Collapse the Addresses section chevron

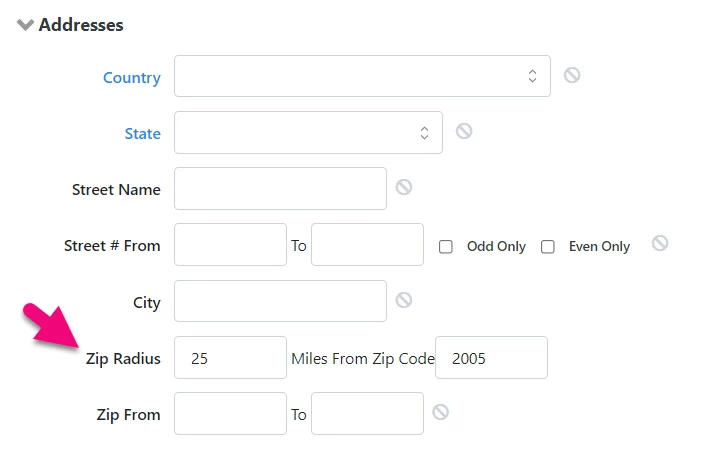click(25, 25)
